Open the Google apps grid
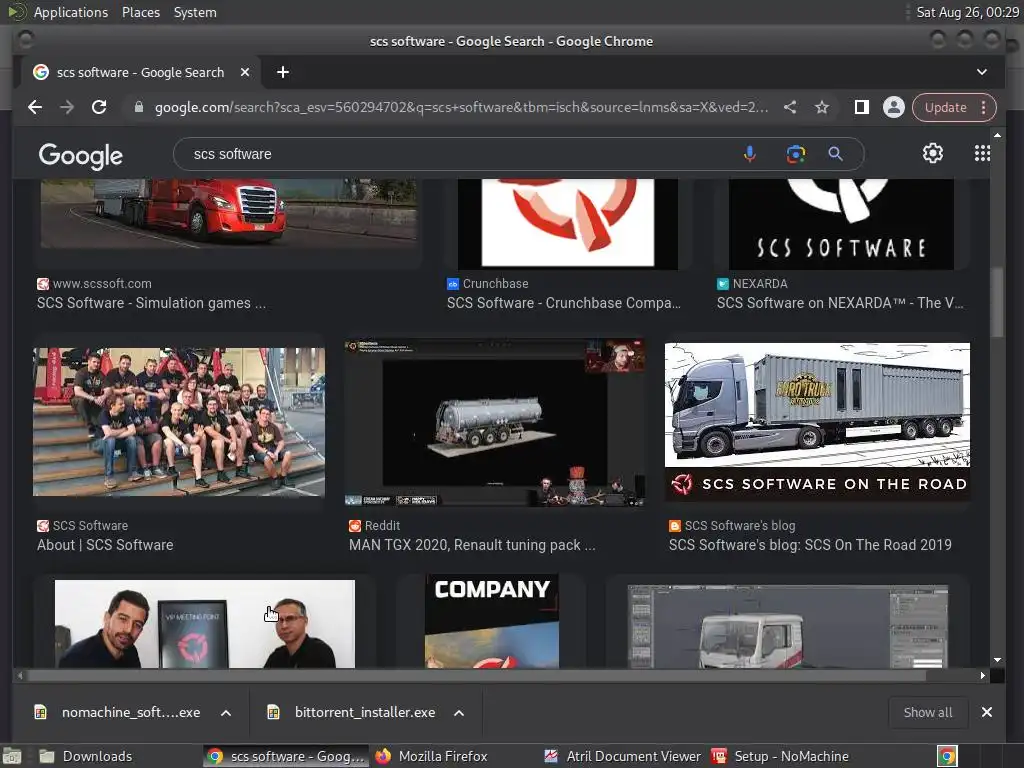Image resolution: width=1024 pixels, height=768 pixels. (982, 153)
